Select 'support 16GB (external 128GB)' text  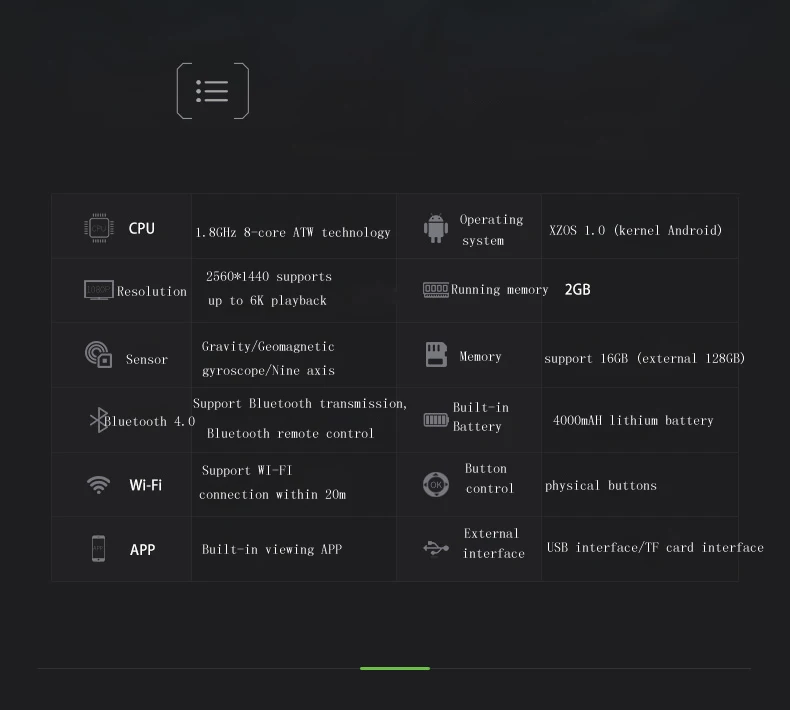(644, 358)
